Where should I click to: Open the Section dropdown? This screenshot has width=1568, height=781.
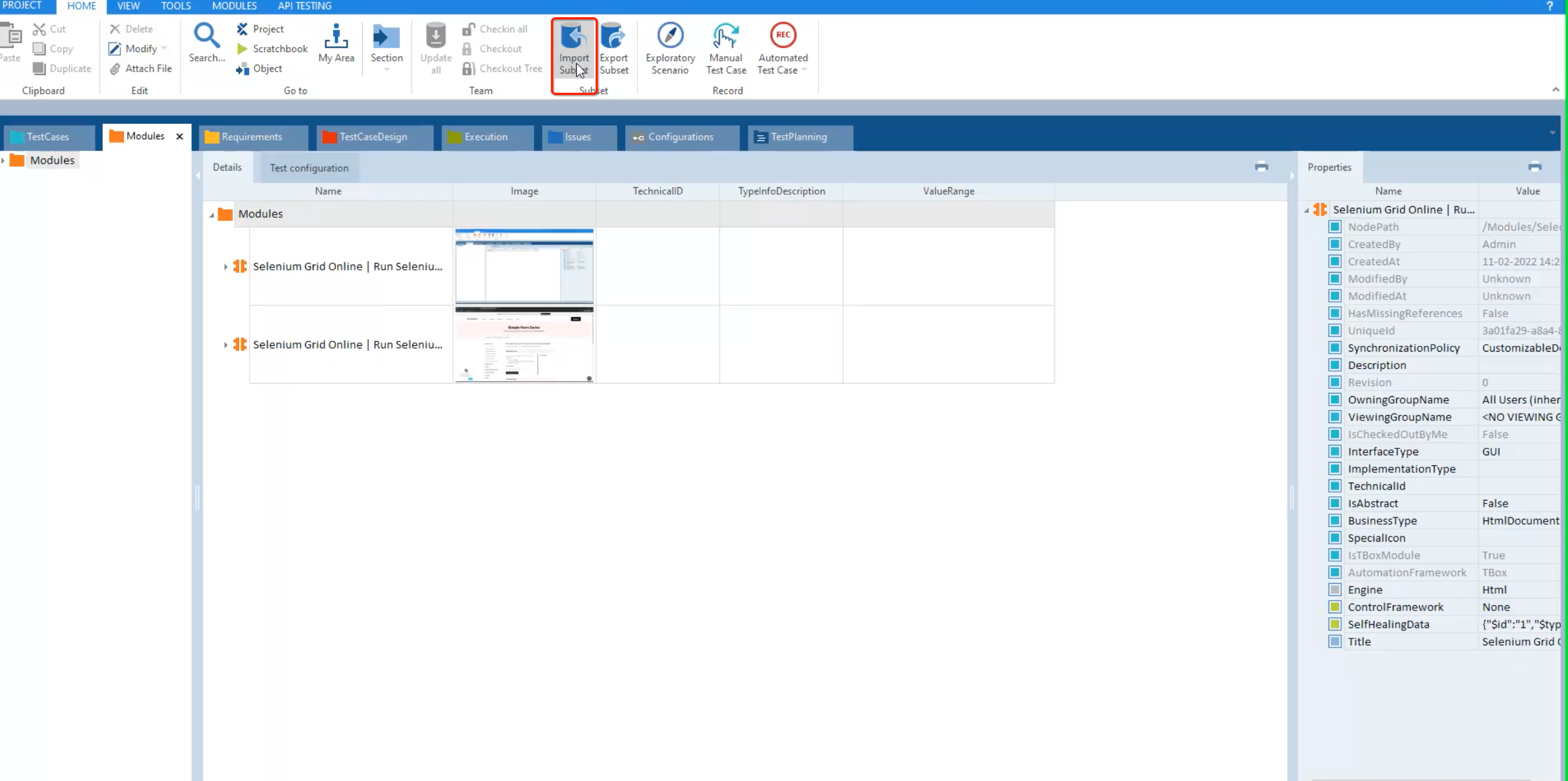point(387,70)
